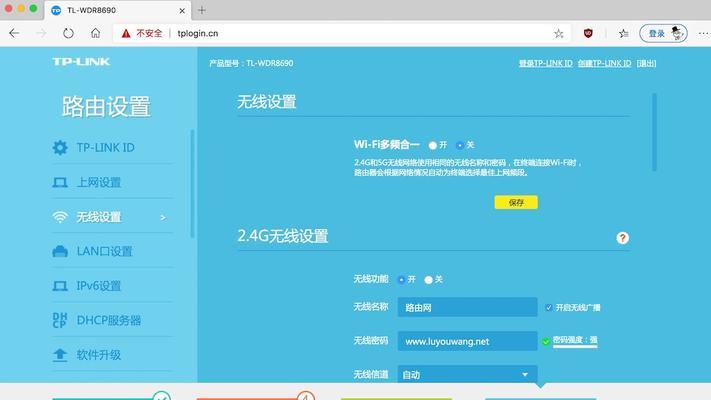Switch to the TL-WDR8690 browser tab
The image size is (711, 400).
pyautogui.click(x=118, y=10)
